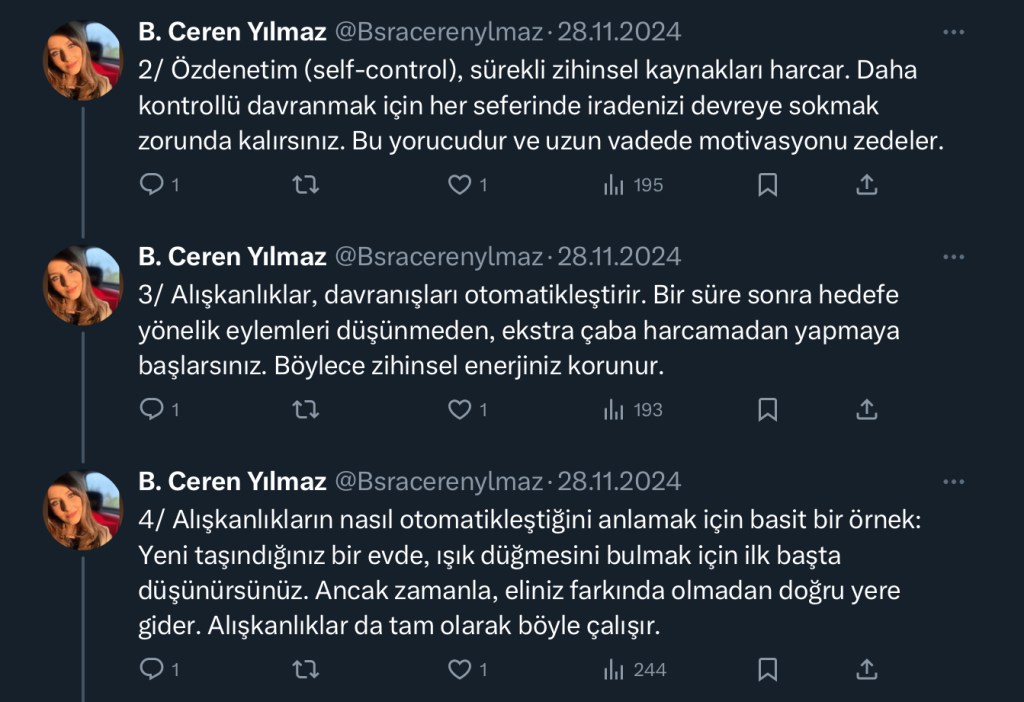Share the 2/ Özdenetim tweet
The height and width of the screenshot is (702, 1024).
pyautogui.click(x=868, y=185)
